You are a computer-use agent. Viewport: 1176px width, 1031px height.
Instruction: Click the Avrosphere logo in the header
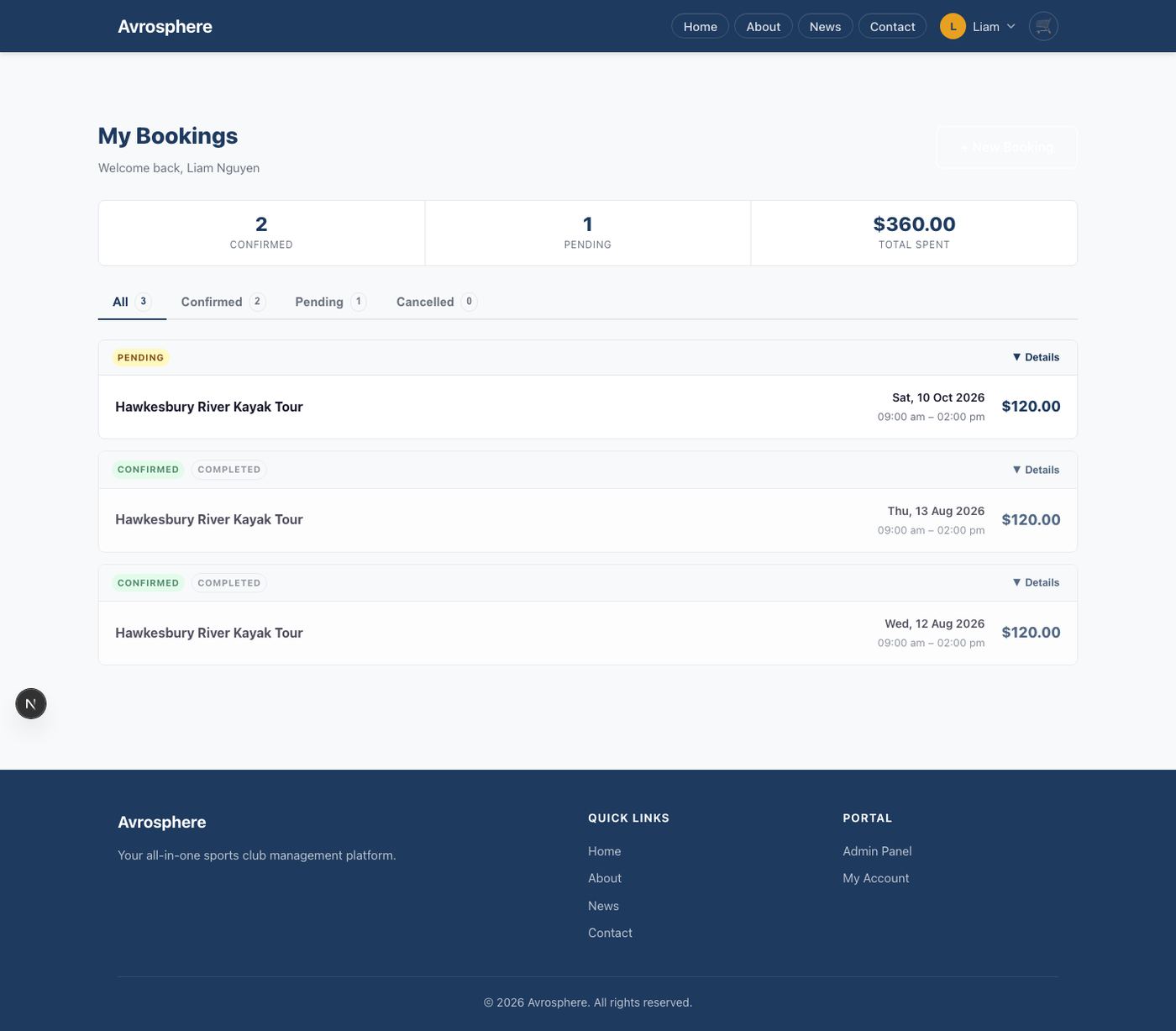165,26
